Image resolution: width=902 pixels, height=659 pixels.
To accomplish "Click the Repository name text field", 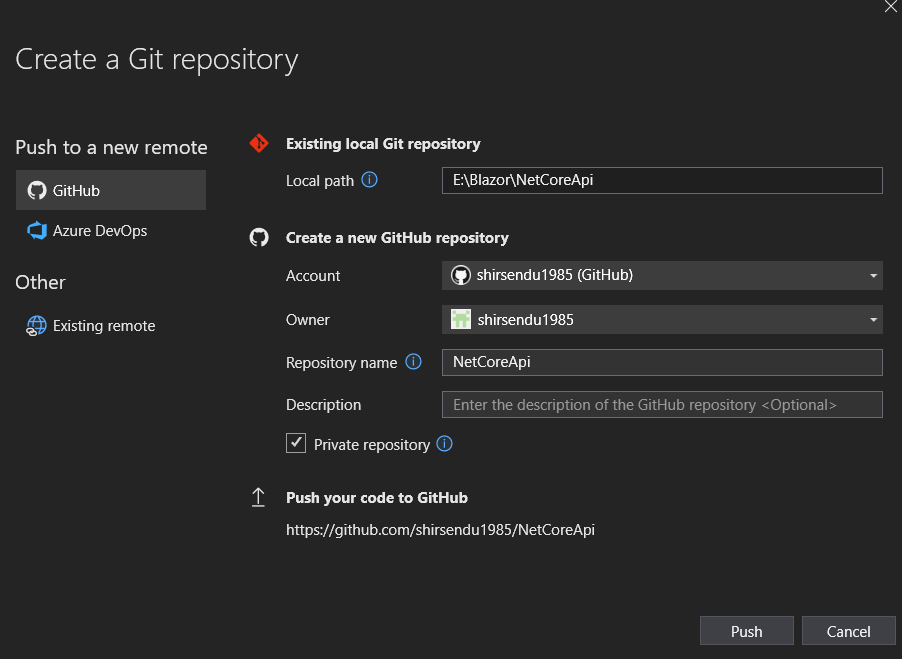I will [662, 362].
